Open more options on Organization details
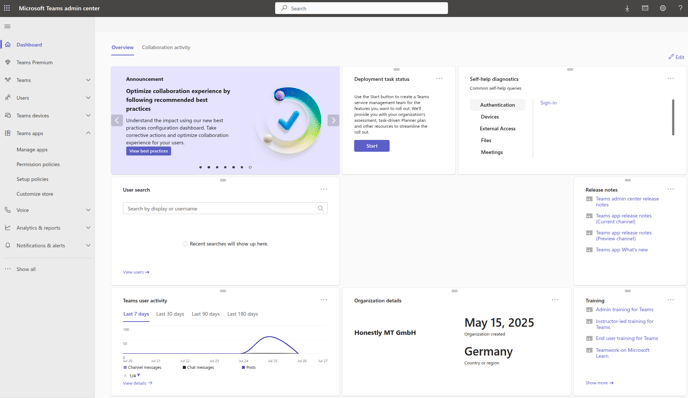Screen dimensions: 688x398 (555, 300)
